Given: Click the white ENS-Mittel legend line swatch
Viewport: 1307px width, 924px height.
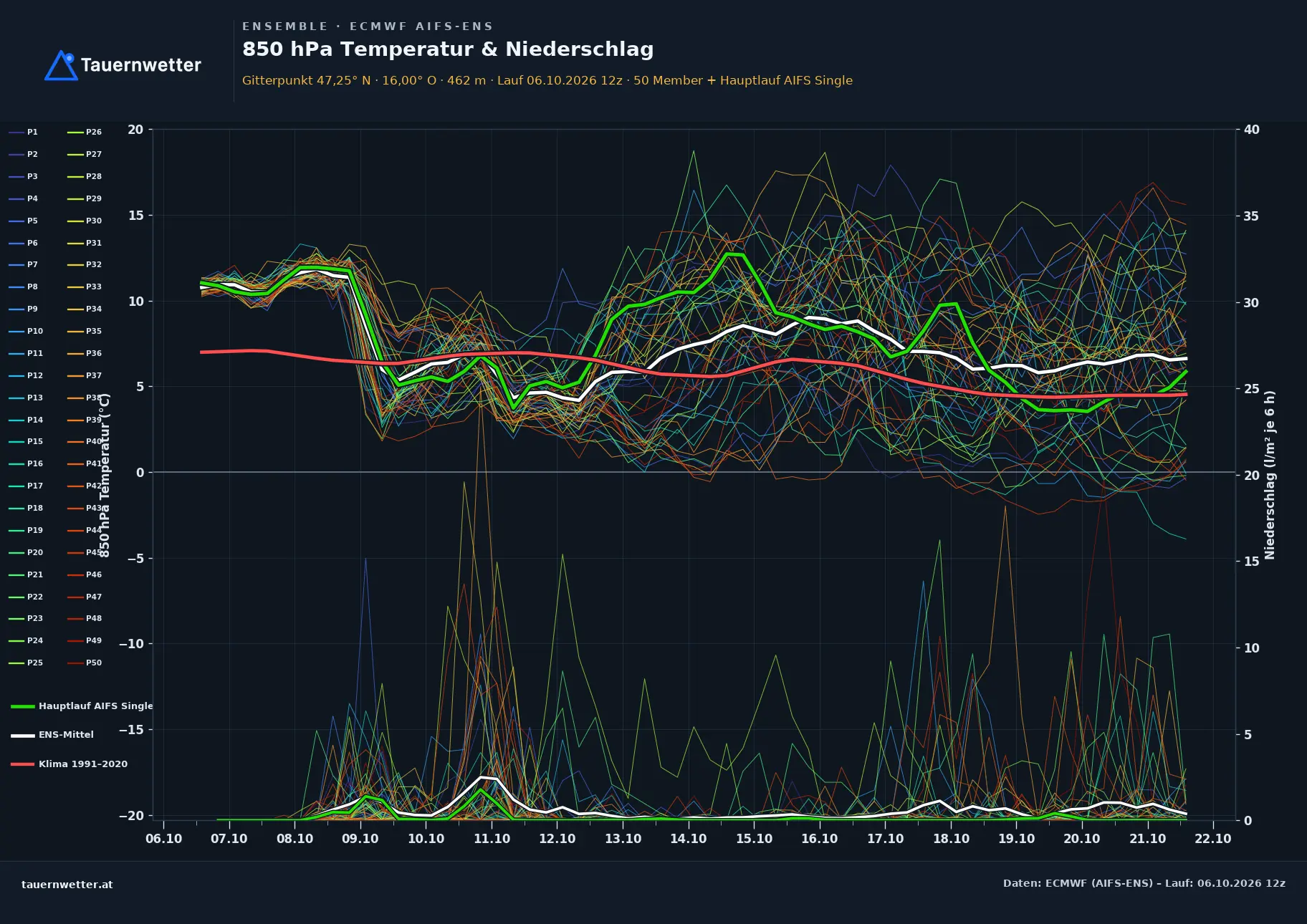Looking at the screenshot, I should [x=23, y=735].
